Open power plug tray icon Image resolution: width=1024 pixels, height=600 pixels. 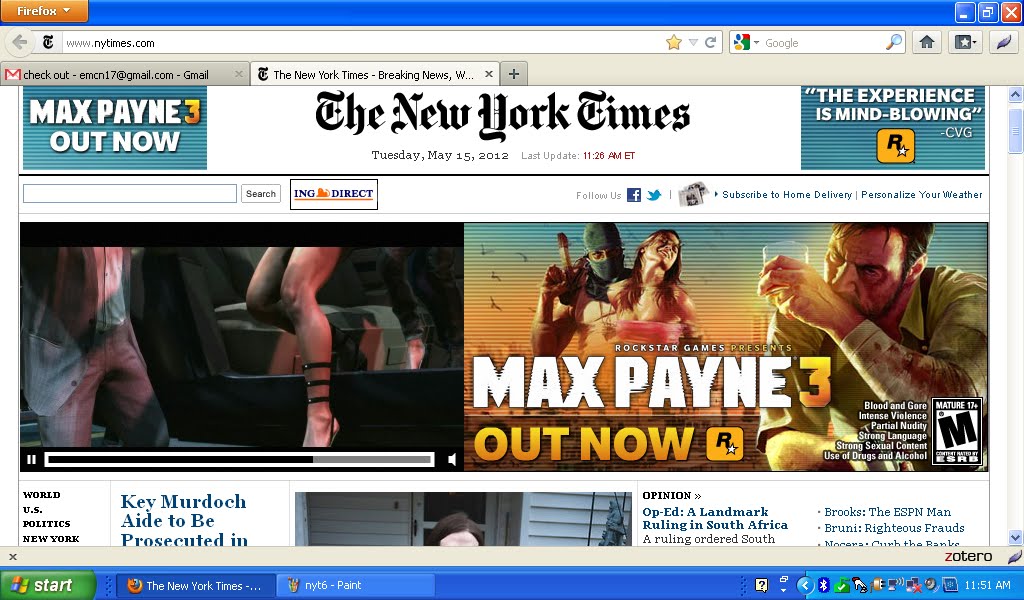(x=877, y=584)
